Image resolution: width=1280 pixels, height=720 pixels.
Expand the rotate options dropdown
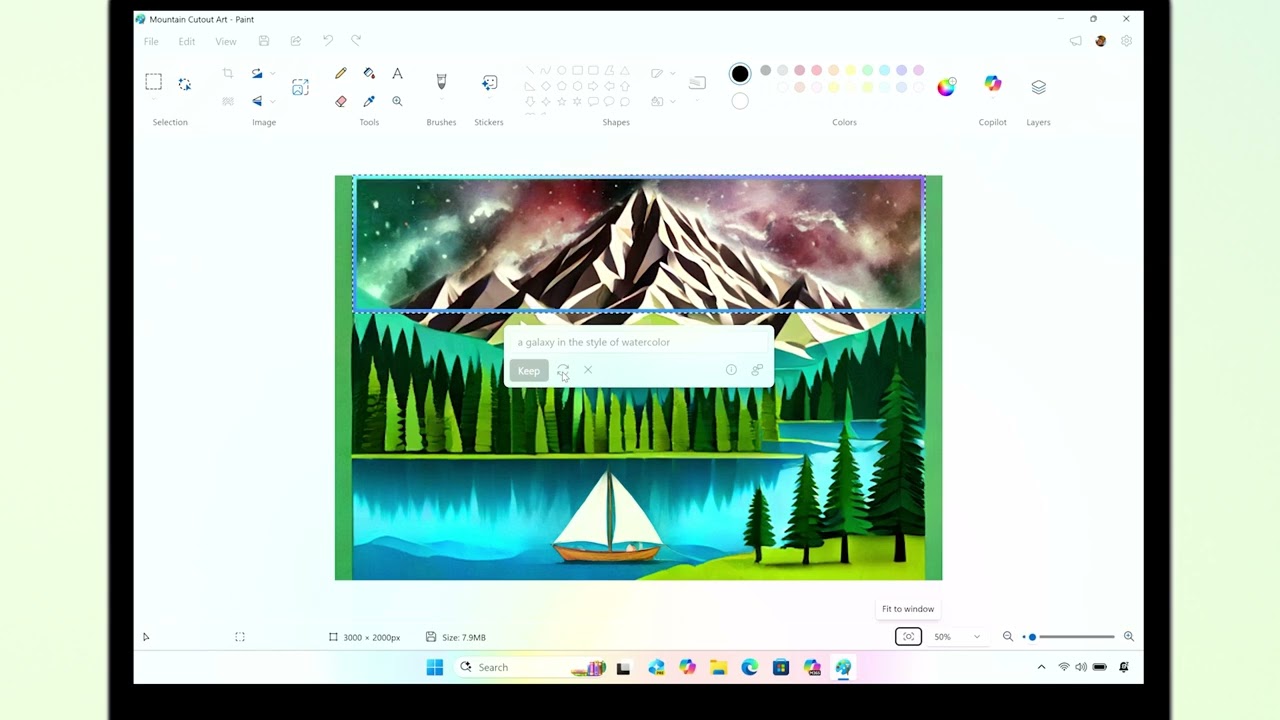pyautogui.click(x=272, y=74)
